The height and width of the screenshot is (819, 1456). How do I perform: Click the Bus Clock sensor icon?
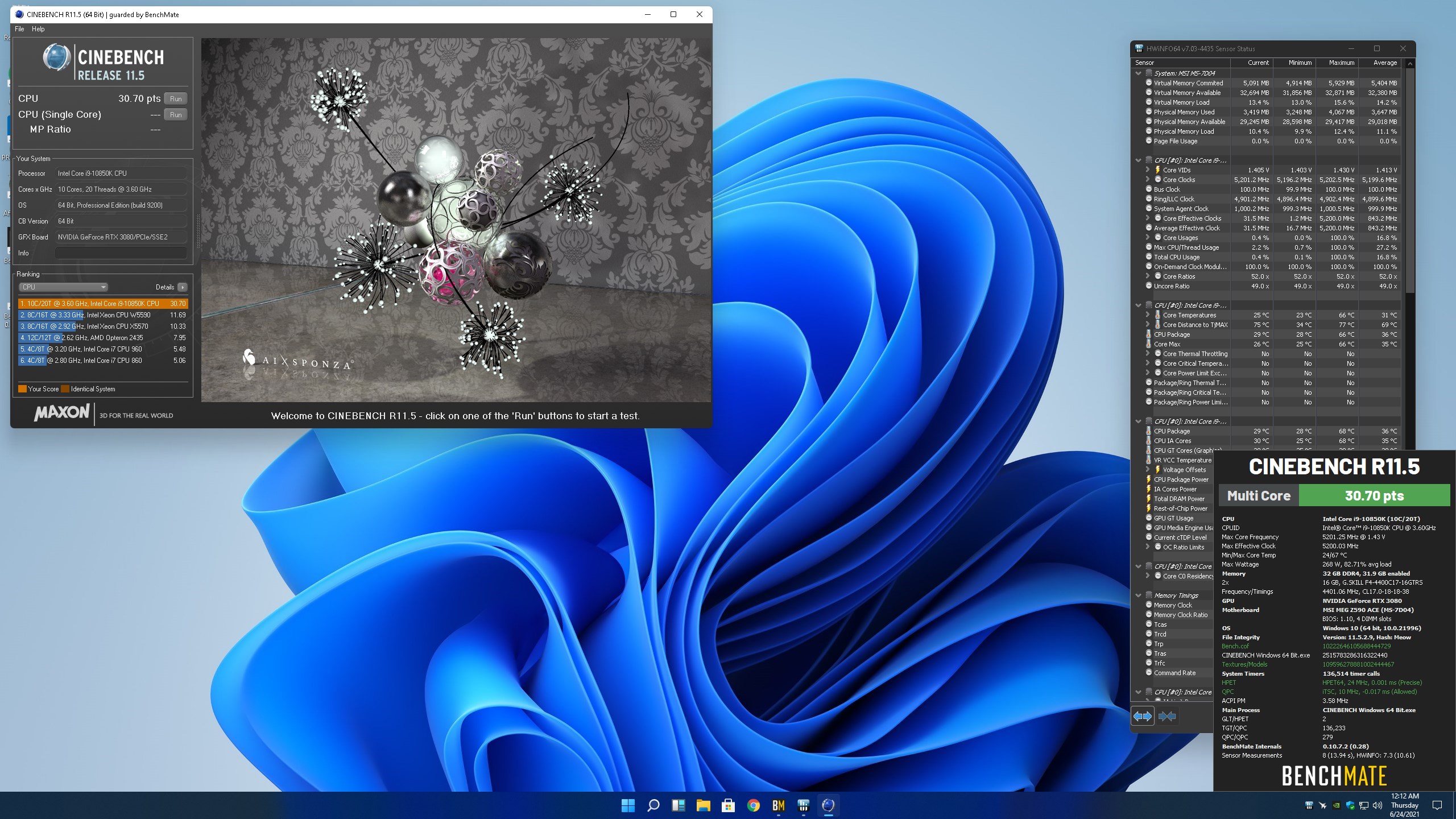[x=1148, y=189]
